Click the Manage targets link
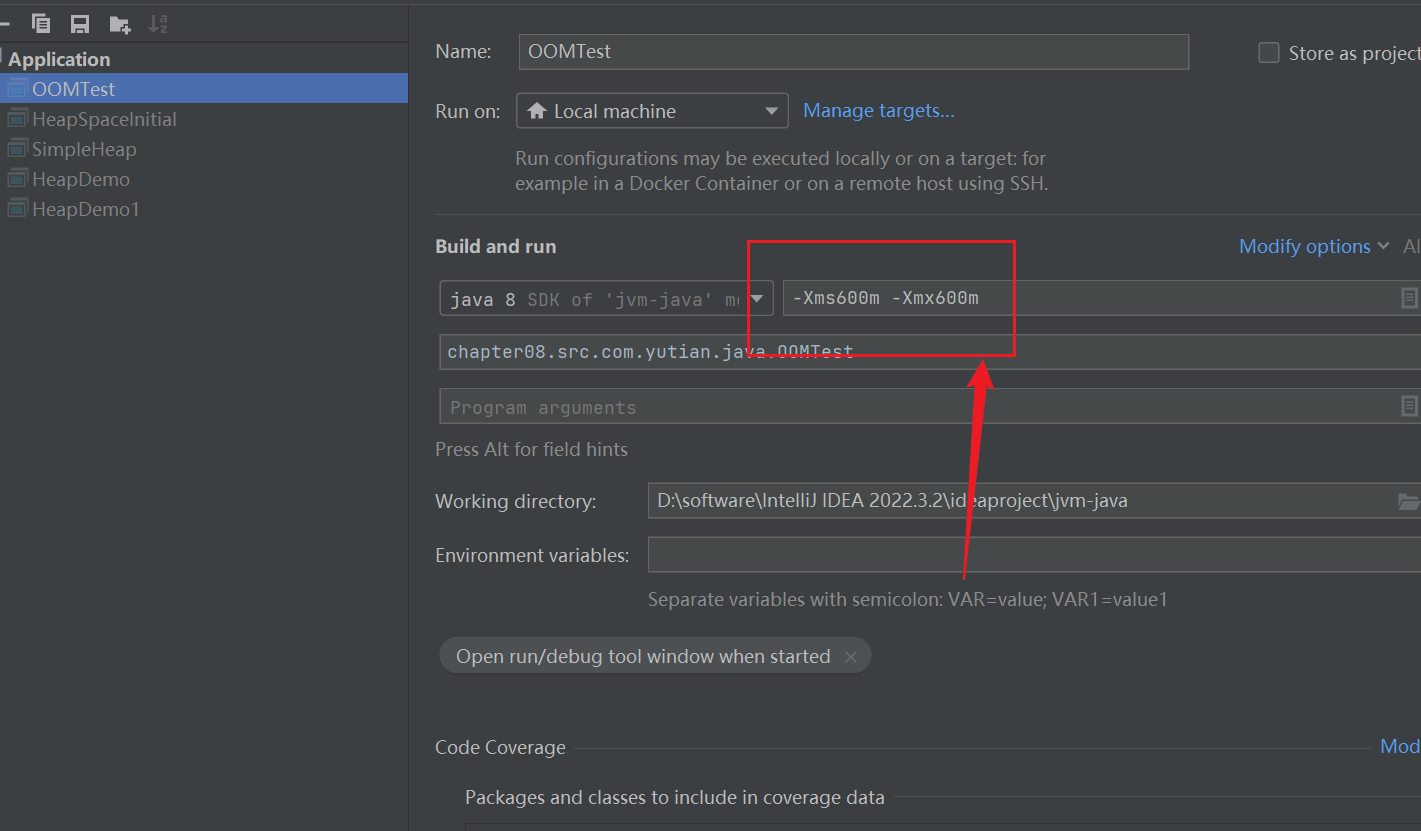 click(x=878, y=111)
